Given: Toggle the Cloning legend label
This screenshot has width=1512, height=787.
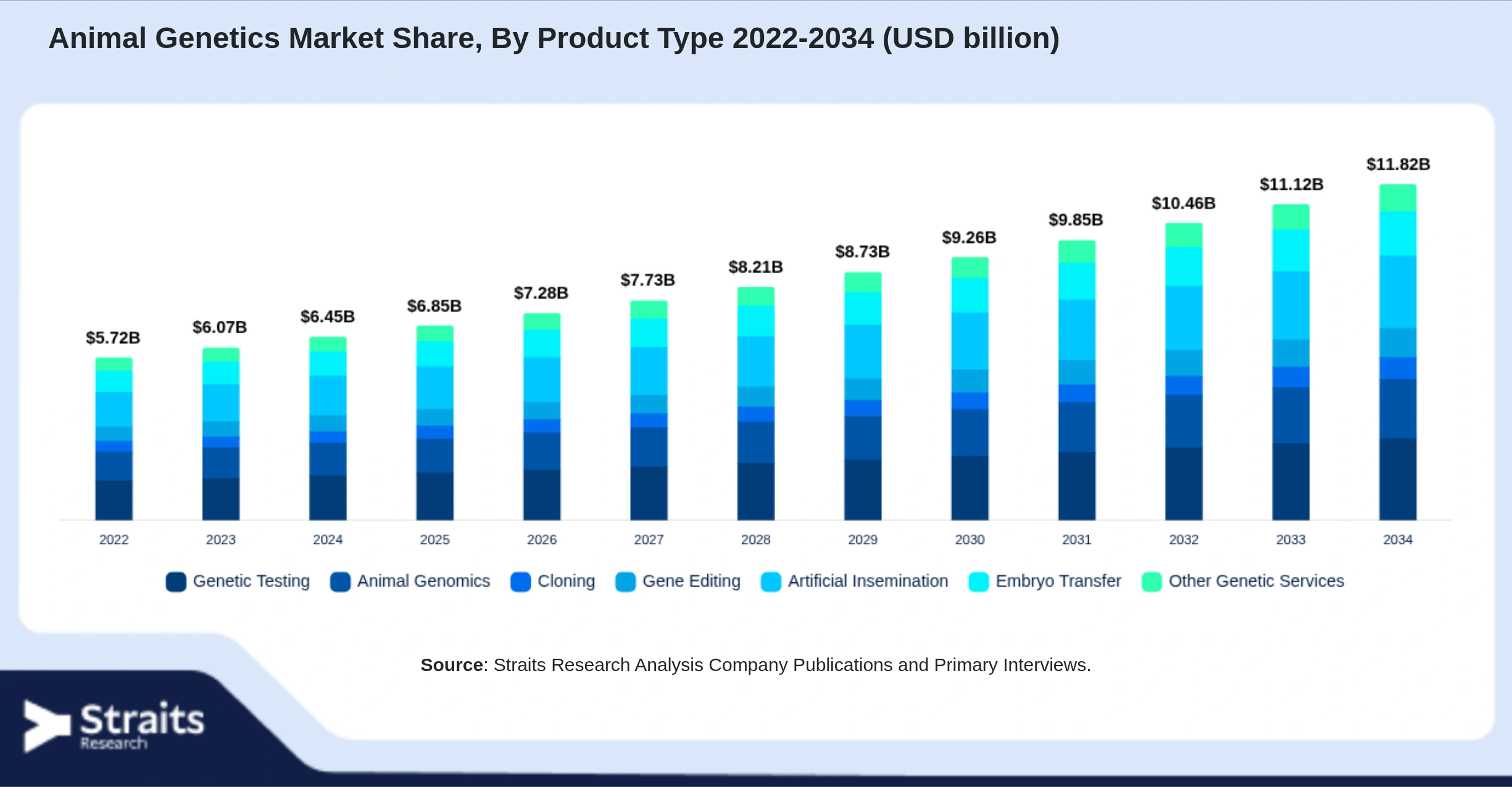Looking at the screenshot, I should click(566, 581).
